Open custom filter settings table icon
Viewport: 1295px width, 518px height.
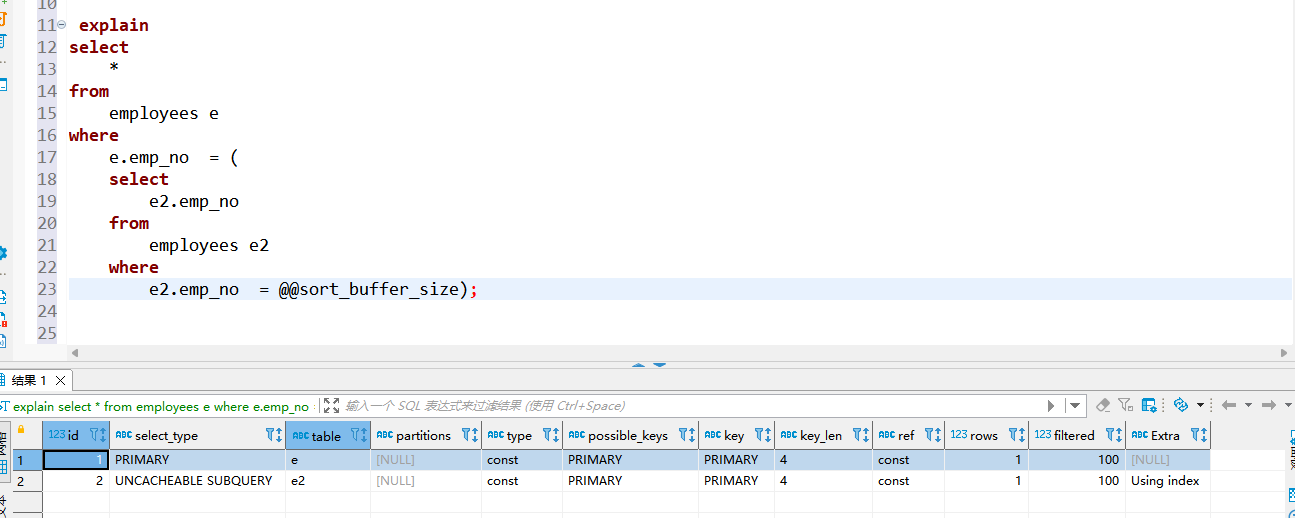(x=1149, y=405)
